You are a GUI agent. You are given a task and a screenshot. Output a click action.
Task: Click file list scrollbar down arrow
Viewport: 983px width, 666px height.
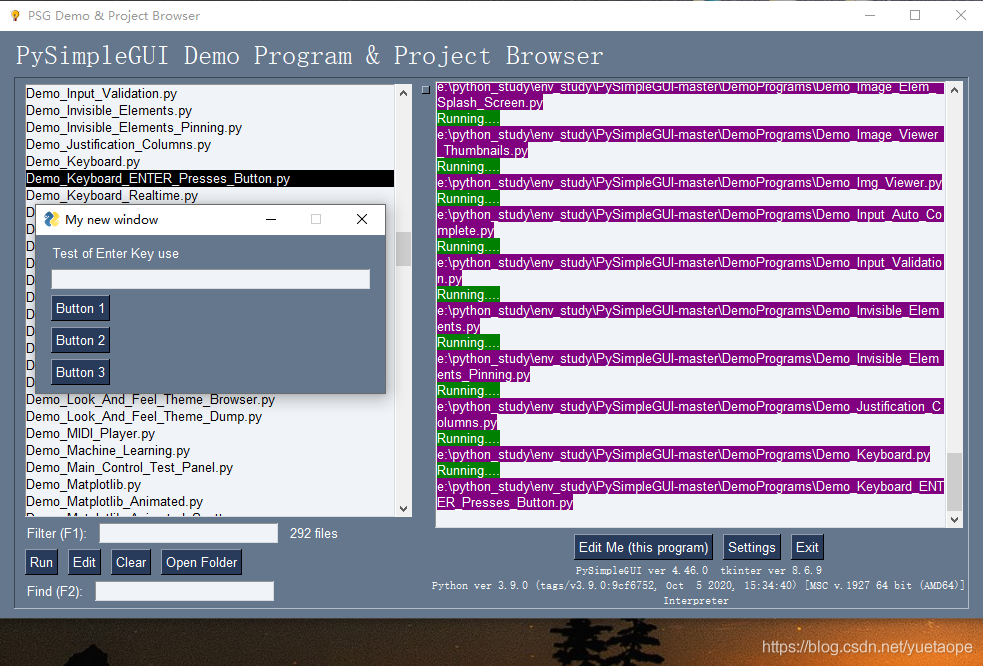[404, 509]
